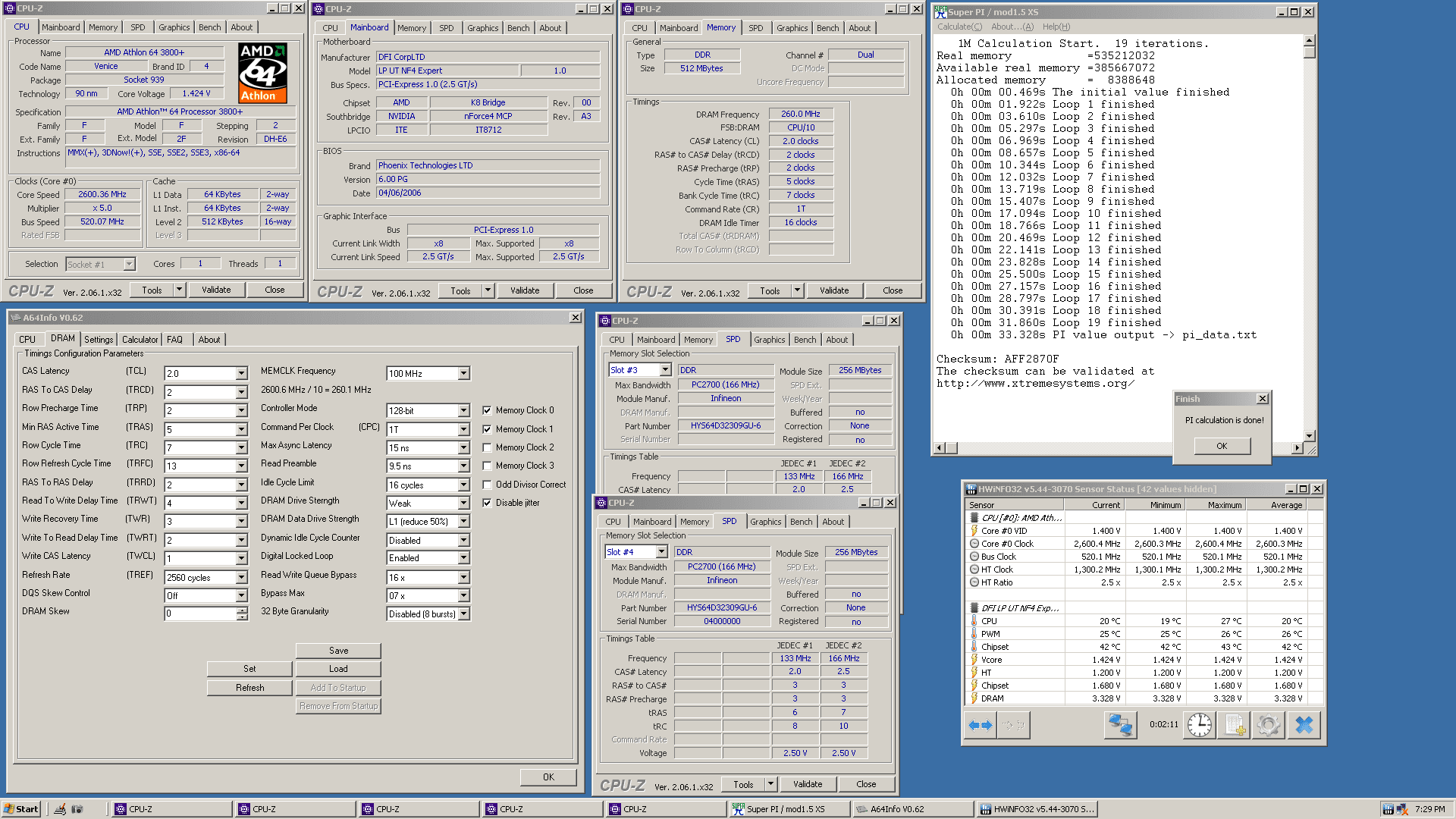Switch to HWiNFO32 taskbar button
This screenshot has width=1456, height=819.
[1038, 809]
